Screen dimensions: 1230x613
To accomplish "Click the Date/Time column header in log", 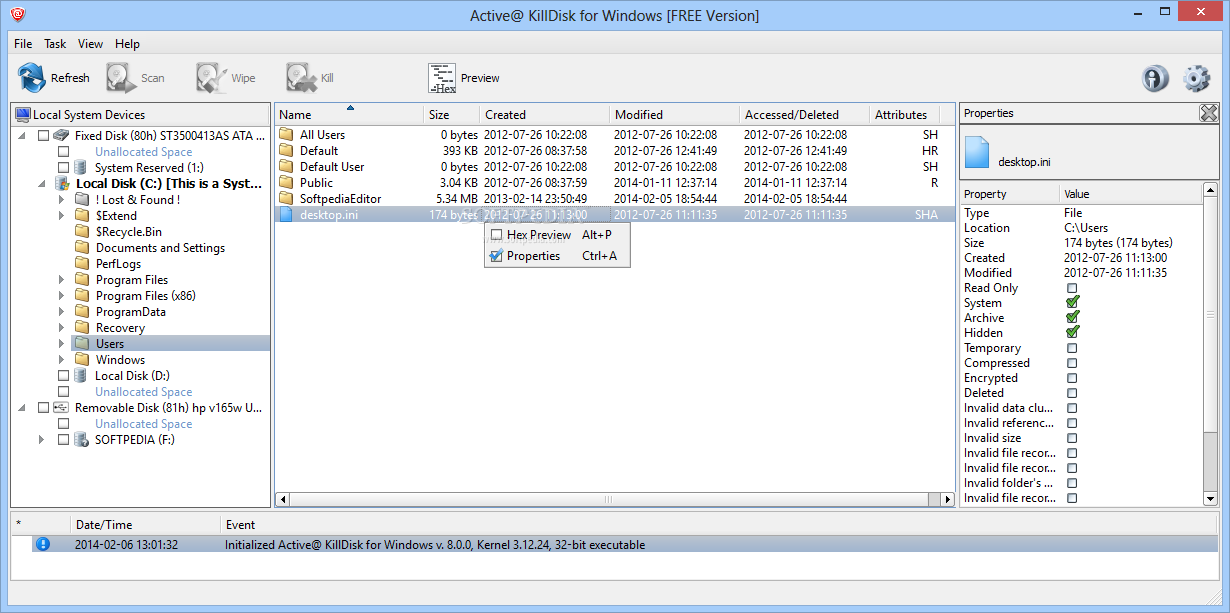I will coord(146,524).
